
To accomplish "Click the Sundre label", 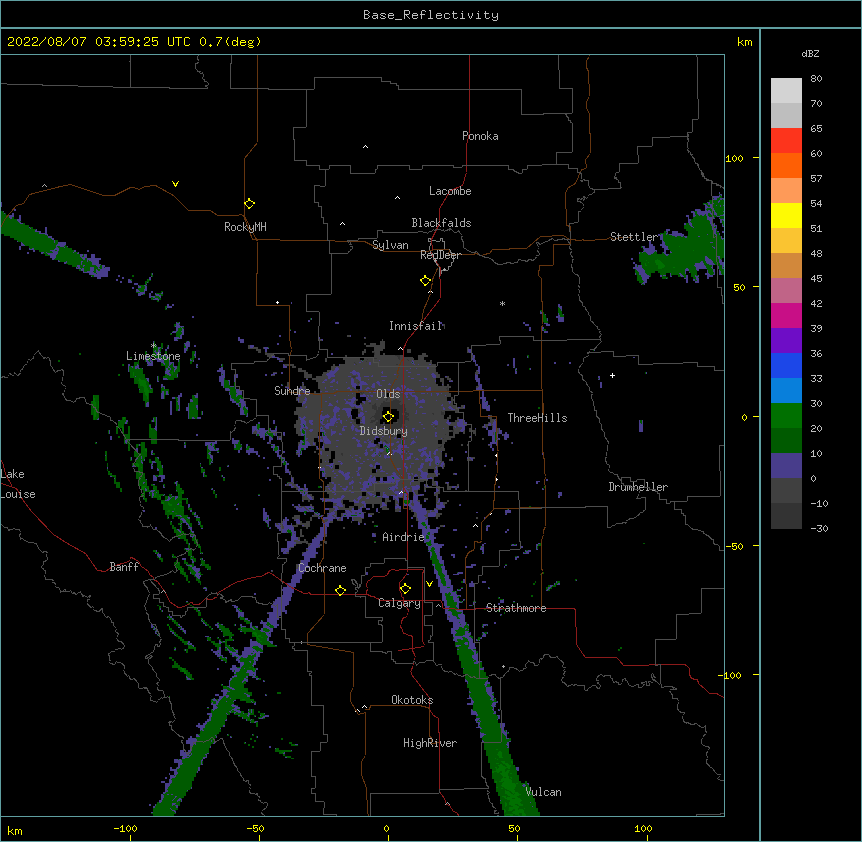I will (292, 391).
